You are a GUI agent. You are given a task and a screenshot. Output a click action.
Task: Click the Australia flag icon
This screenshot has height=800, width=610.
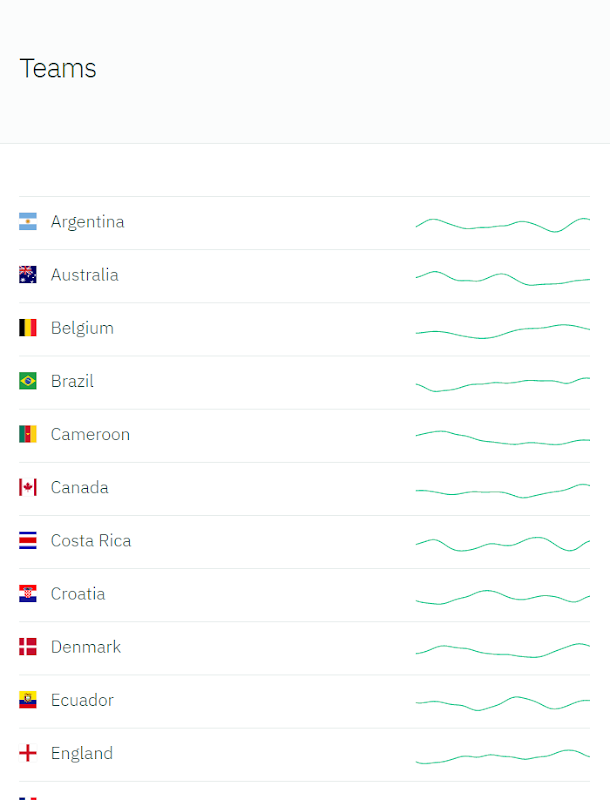click(28, 275)
